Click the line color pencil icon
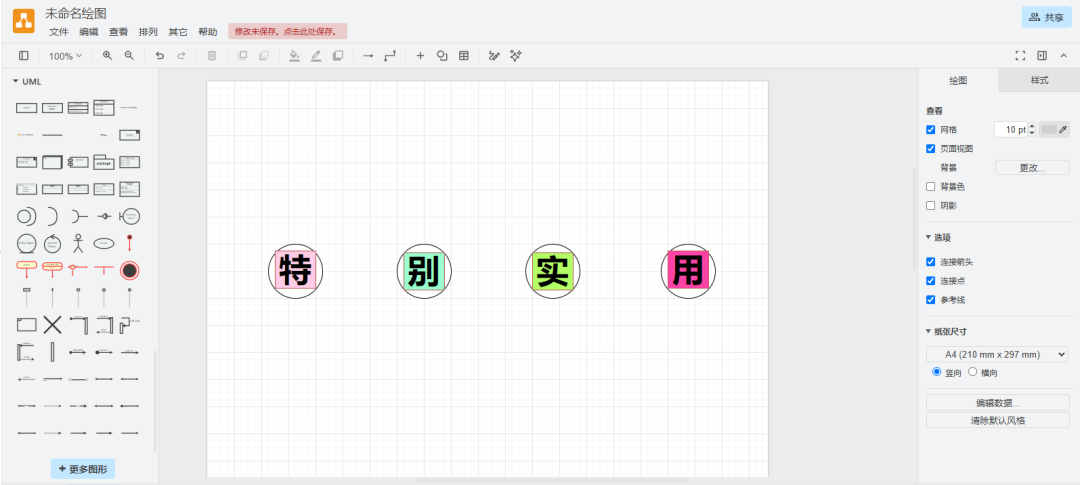 point(316,56)
